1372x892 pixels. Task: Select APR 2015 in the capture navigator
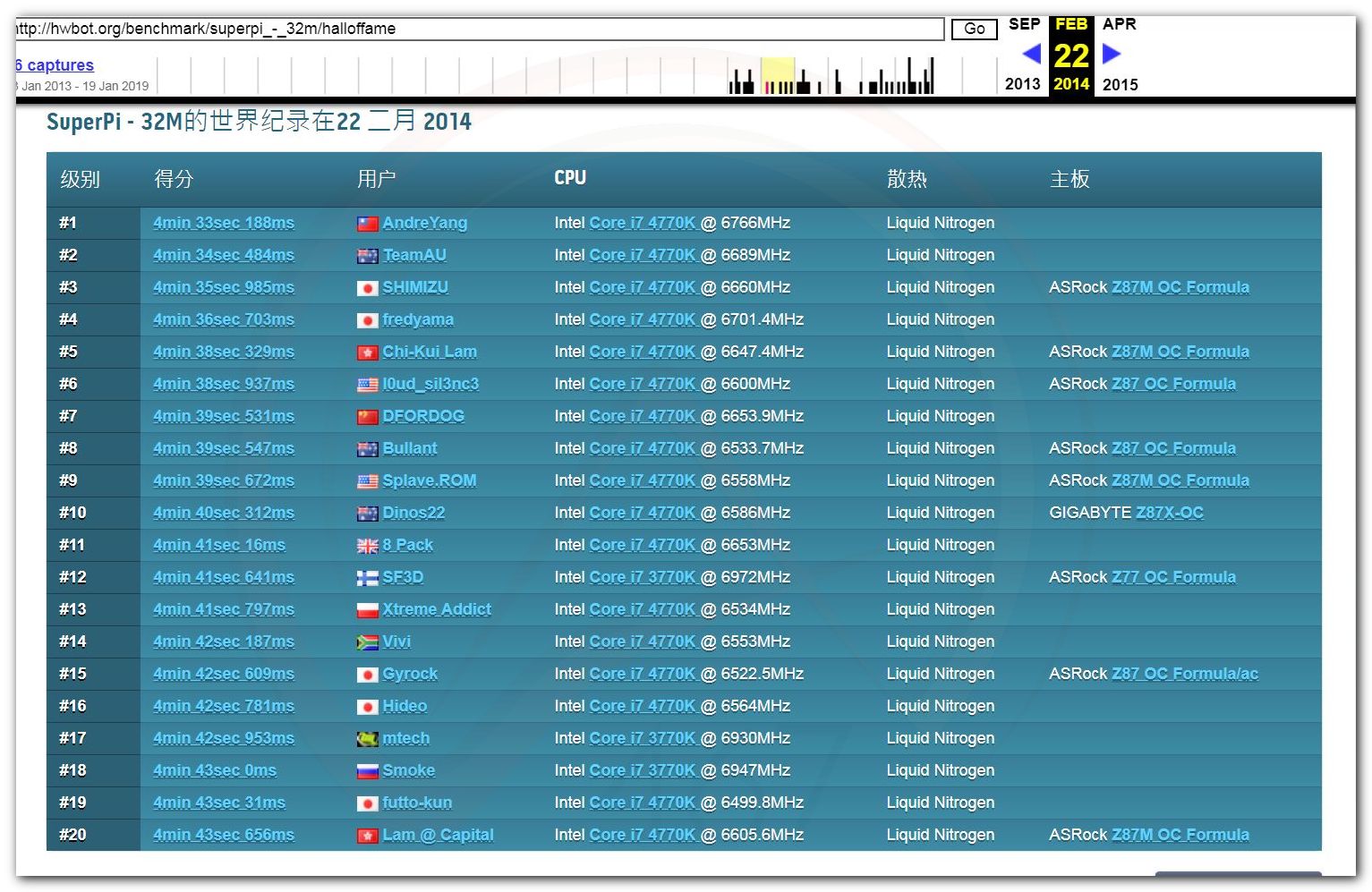click(1119, 24)
